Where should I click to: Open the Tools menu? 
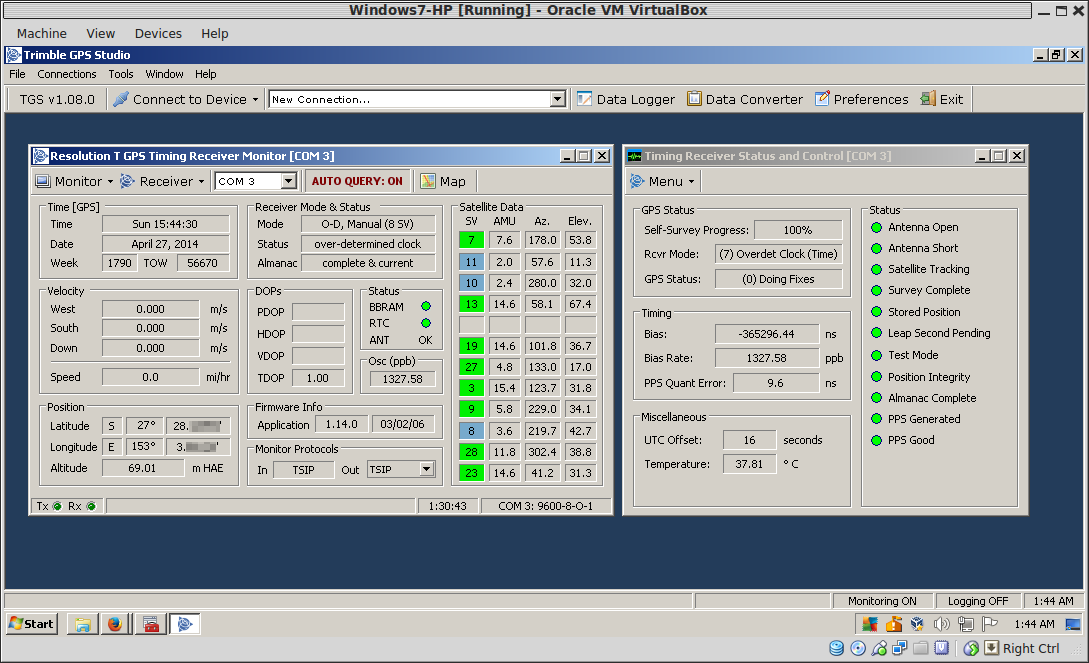(x=121, y=74)
